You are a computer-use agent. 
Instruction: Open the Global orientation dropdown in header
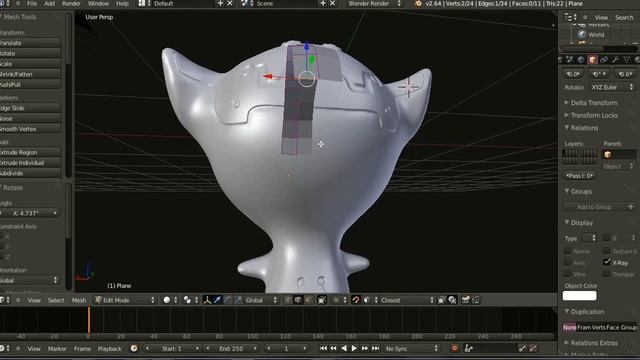coord(260,300)
